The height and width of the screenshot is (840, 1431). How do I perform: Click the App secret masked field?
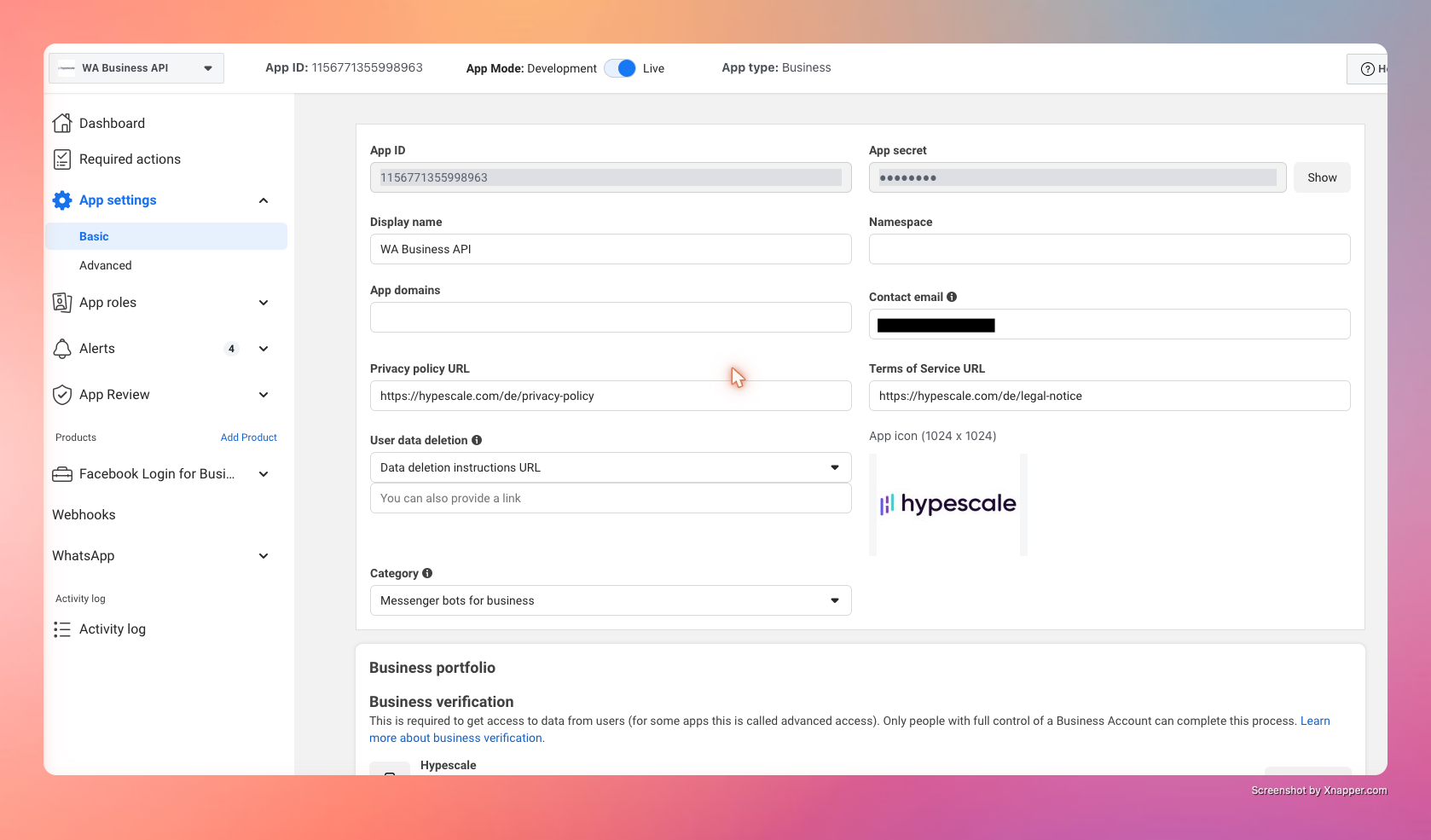pyautogui.click(x=1077, y=177)
